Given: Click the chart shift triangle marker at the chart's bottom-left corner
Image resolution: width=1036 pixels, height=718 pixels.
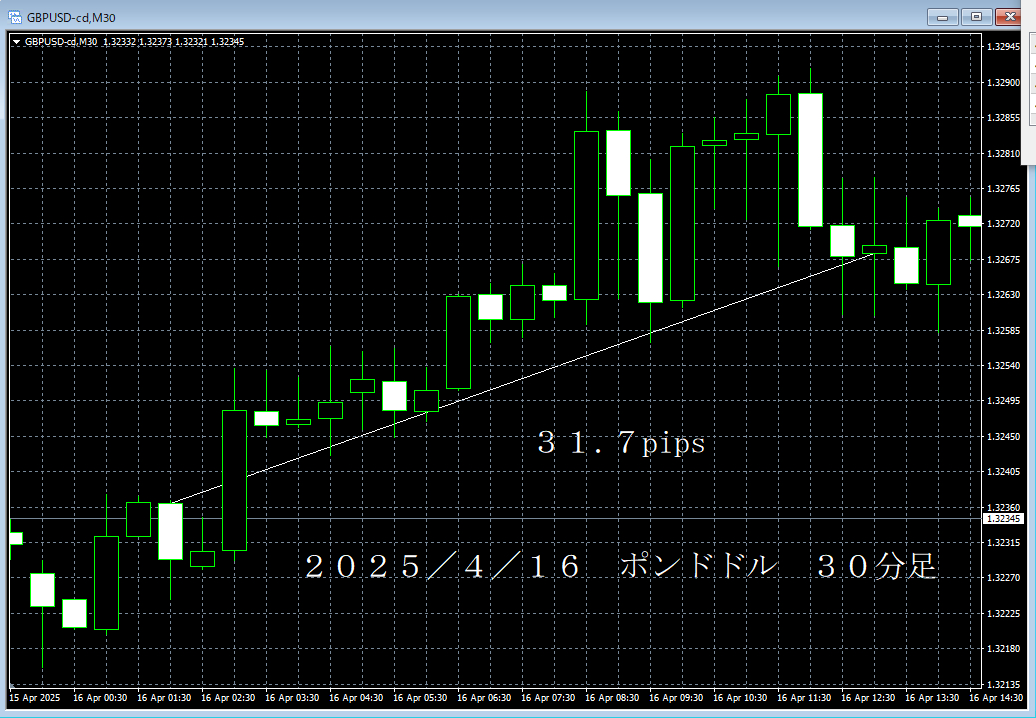Looking at the screenshot, I should [11, 686].
